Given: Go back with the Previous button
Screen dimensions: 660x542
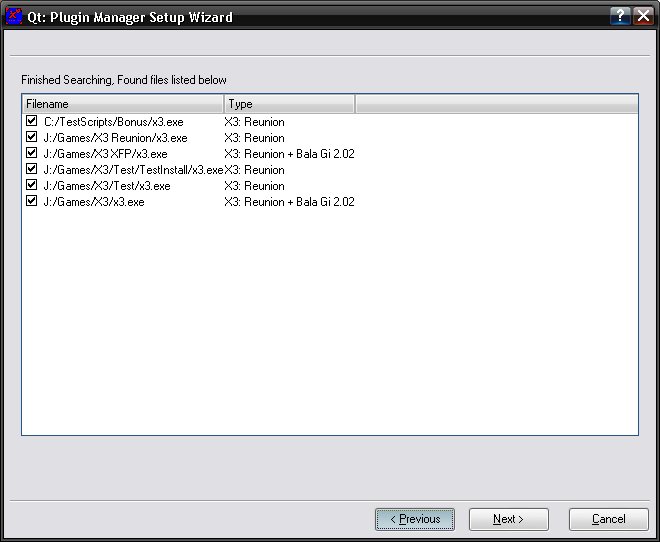Looking at the screenshot, I should pyautogui.click(x=415, y=520).
